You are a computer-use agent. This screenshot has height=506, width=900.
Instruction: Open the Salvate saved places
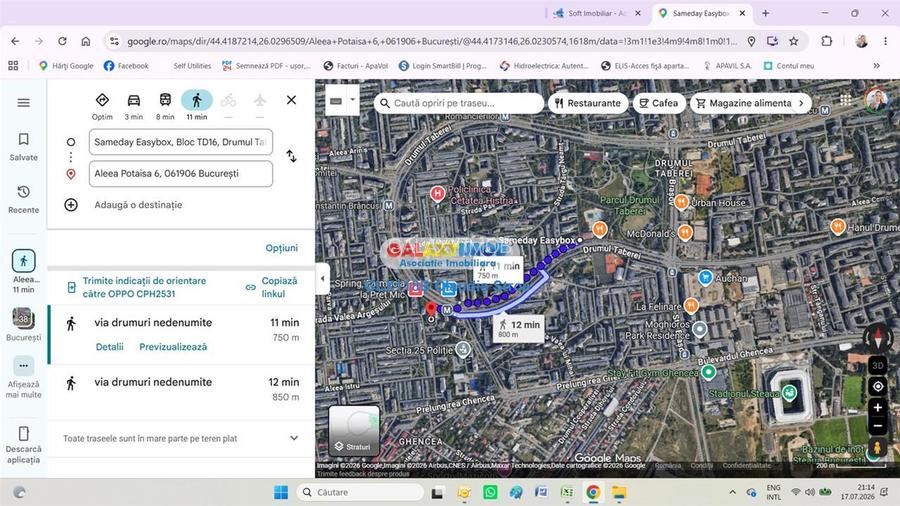(x=24, y=147)
